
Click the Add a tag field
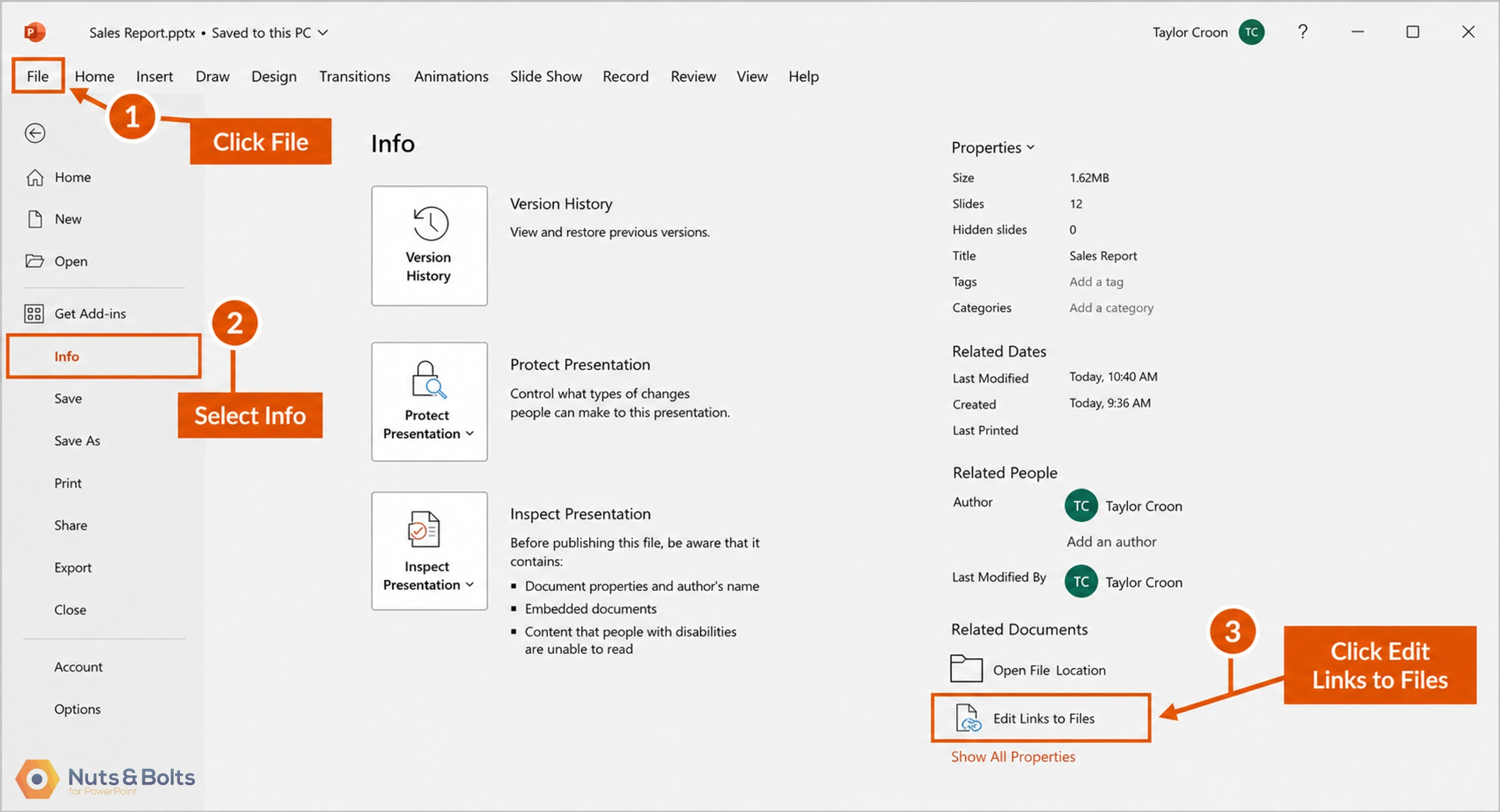point(1096,282)
